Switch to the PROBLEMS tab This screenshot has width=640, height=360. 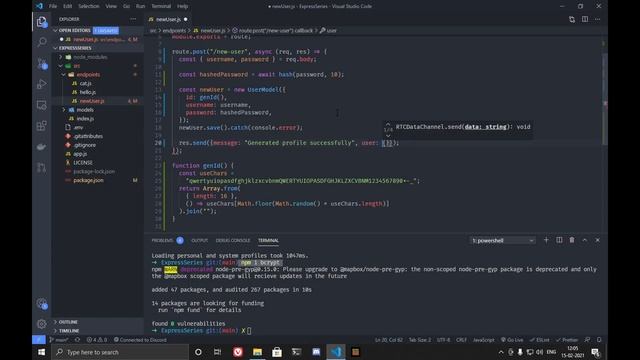click(162, 240)
